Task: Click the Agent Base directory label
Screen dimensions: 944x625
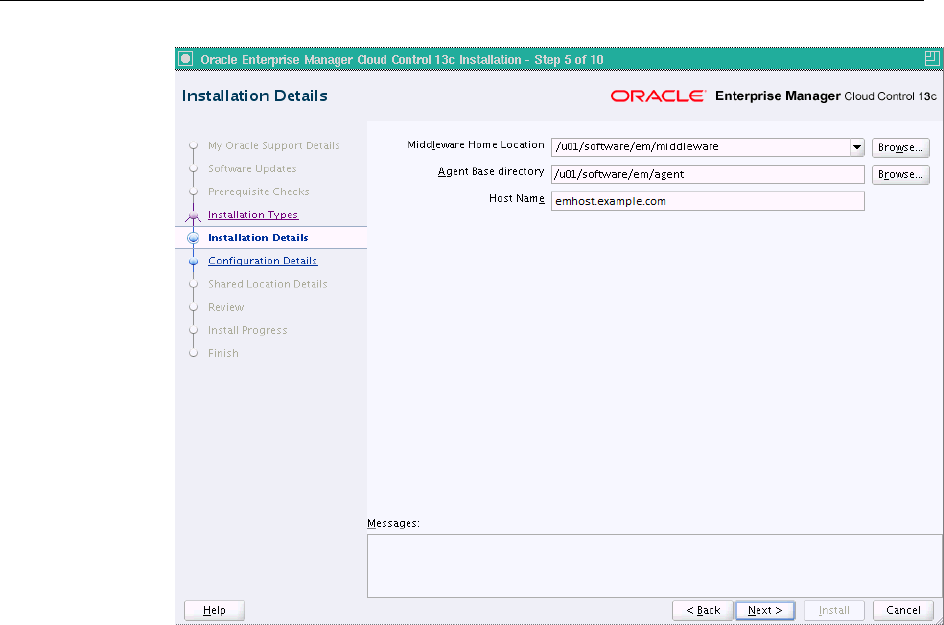Action: pos(491,172)
